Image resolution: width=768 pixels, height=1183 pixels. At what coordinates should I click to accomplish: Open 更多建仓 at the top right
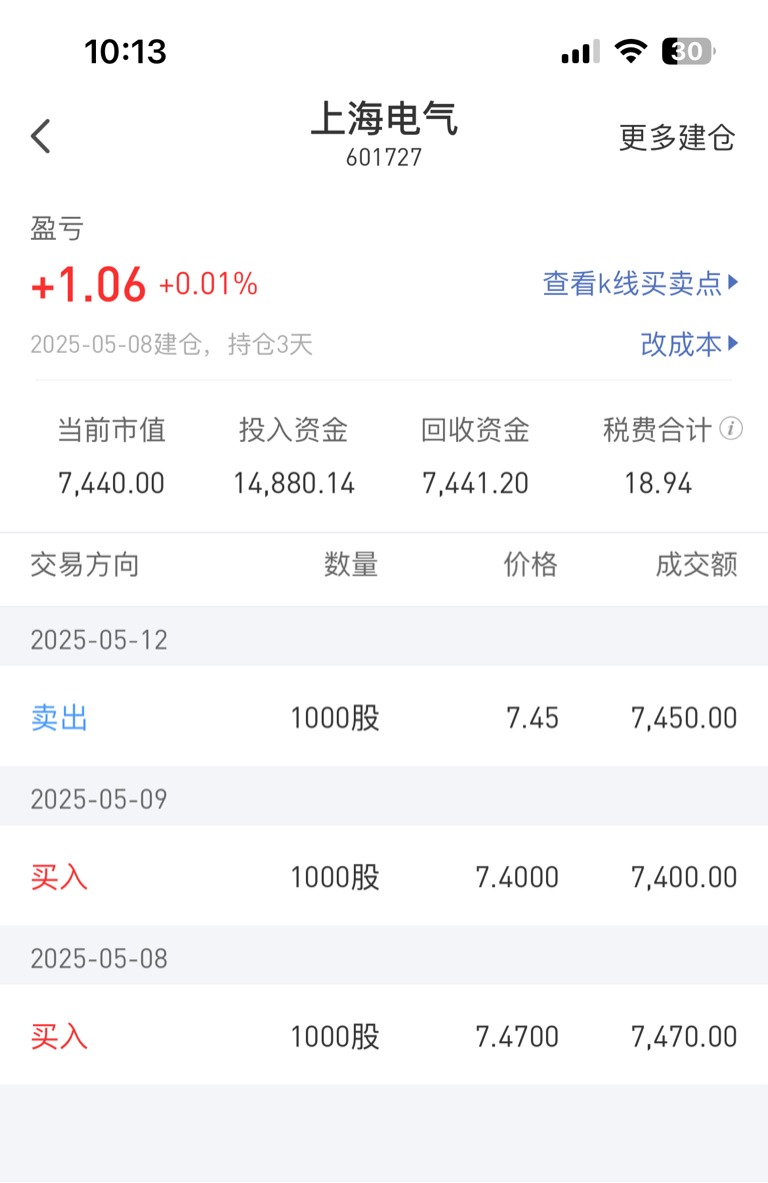click(x=677, y=137)
